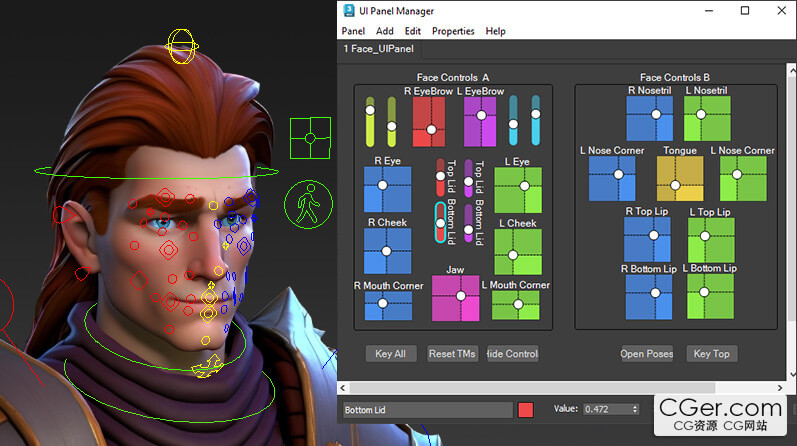This screenshot has width=797, height=446.
Task: Click the Open Poses button
Action: coord(646,353)
